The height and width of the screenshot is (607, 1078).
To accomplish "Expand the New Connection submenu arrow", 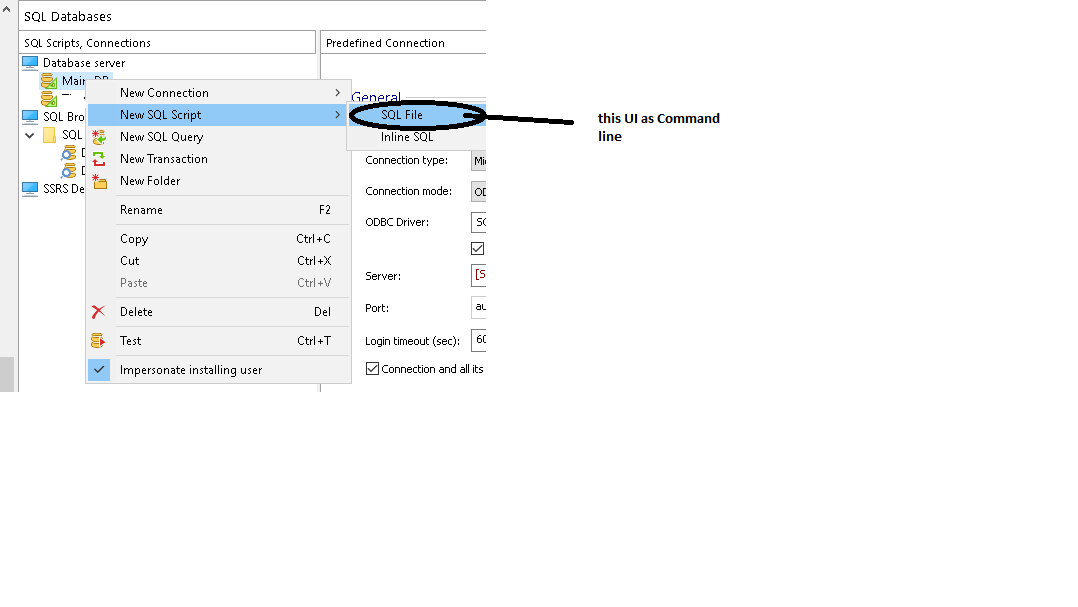I will pos(337,93).
